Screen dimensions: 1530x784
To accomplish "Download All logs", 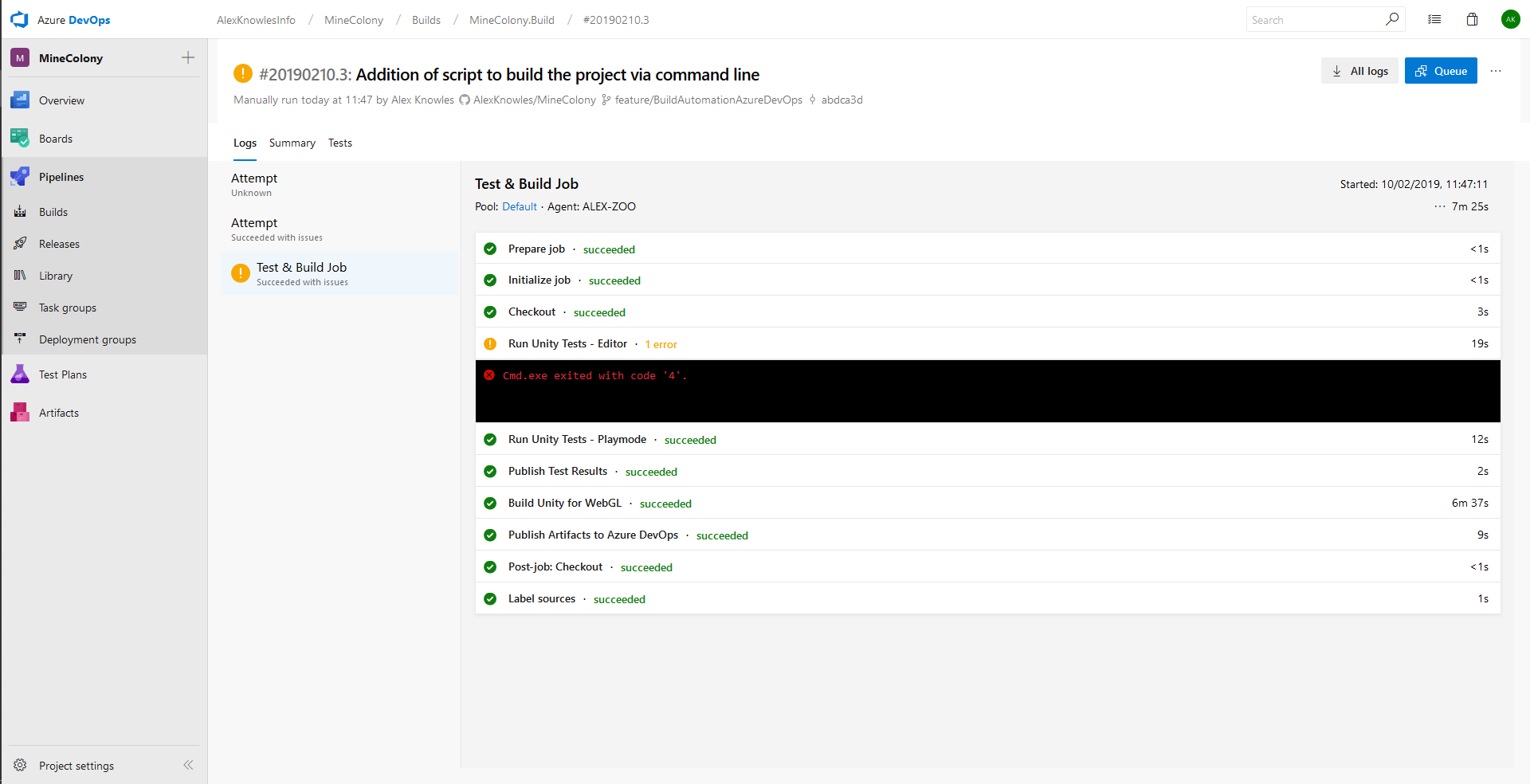I will [1359, 71].
